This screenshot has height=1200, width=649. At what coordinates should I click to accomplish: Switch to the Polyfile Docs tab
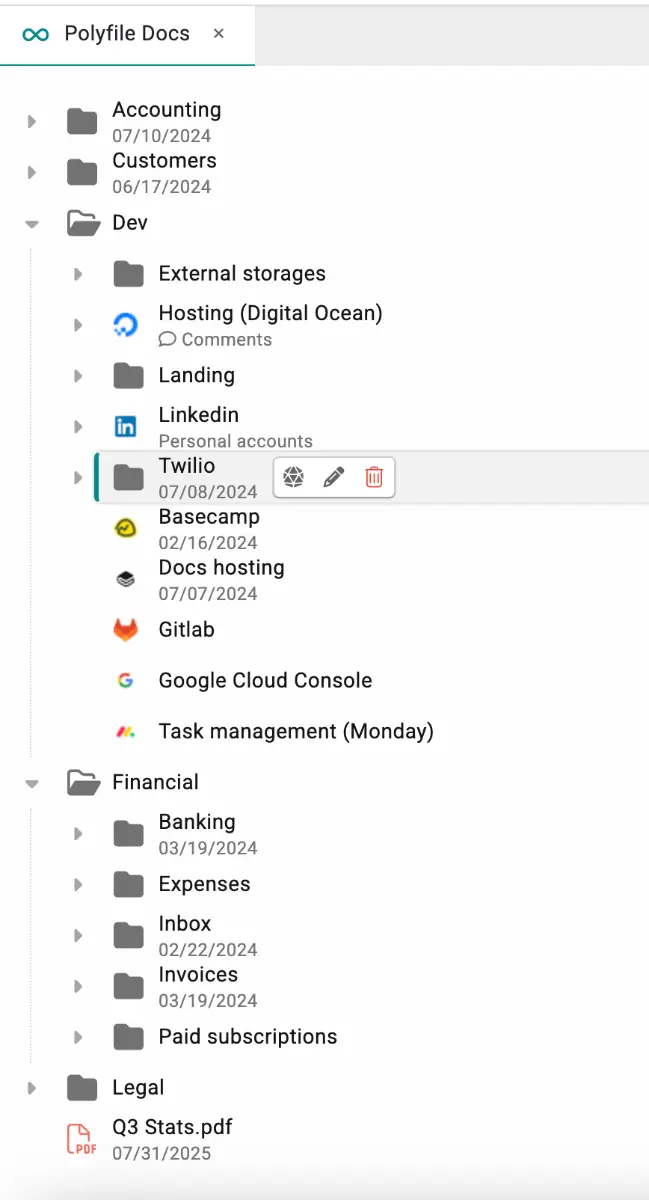(x=126, y=34)
